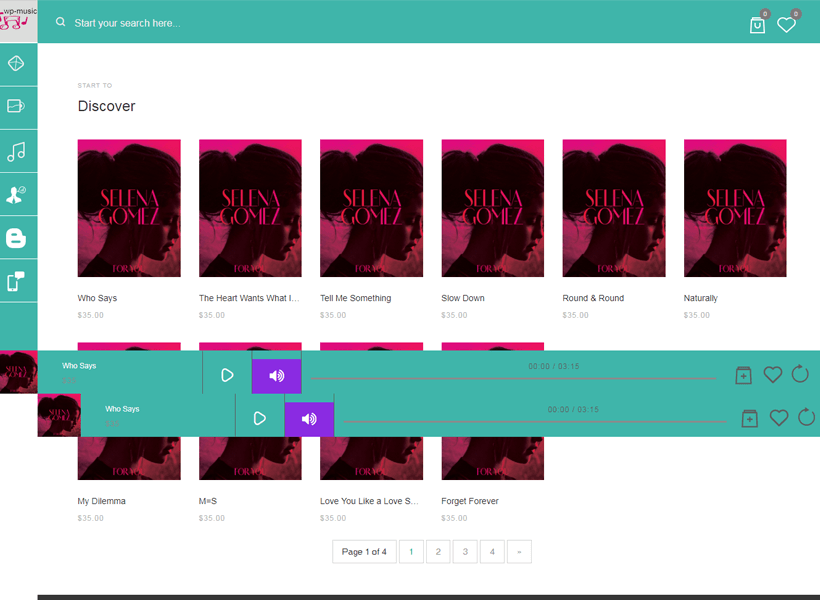
Task: Click the 'M=S' title link
Action: point(208,501)
